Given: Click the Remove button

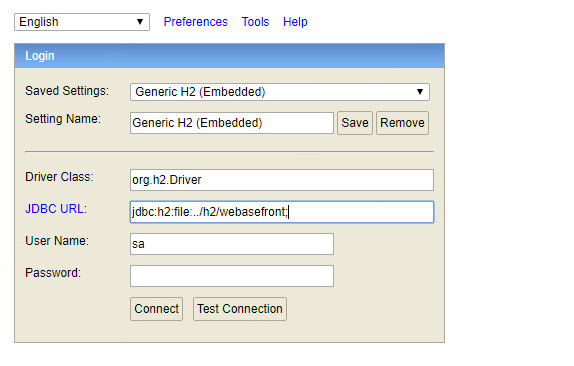Looking at the screenshot, I should [x=402, y=123].
